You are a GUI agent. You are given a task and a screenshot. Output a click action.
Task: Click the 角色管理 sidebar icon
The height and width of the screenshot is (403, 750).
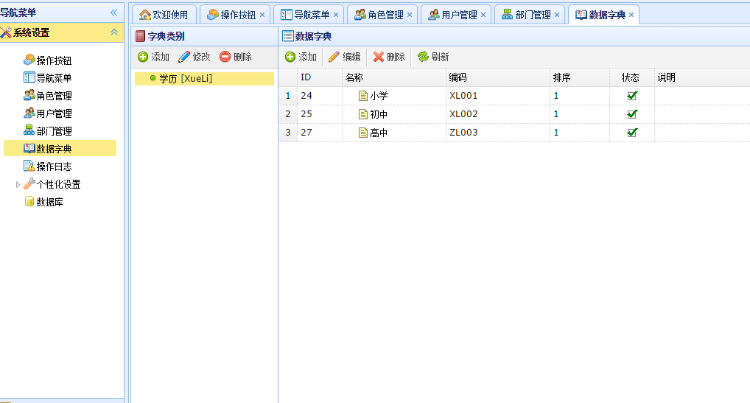point(29,95)
